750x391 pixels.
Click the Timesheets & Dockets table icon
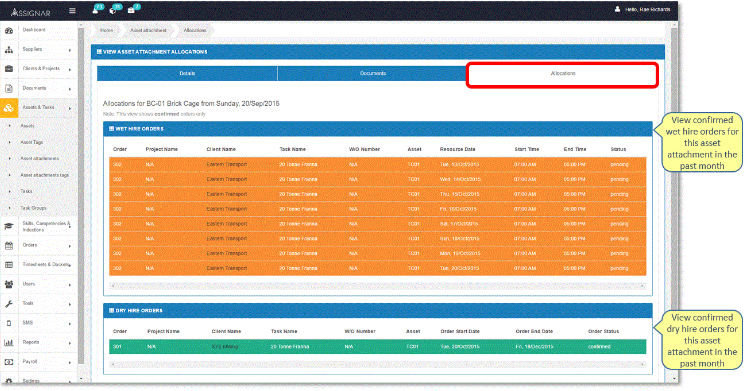point(9,265)
